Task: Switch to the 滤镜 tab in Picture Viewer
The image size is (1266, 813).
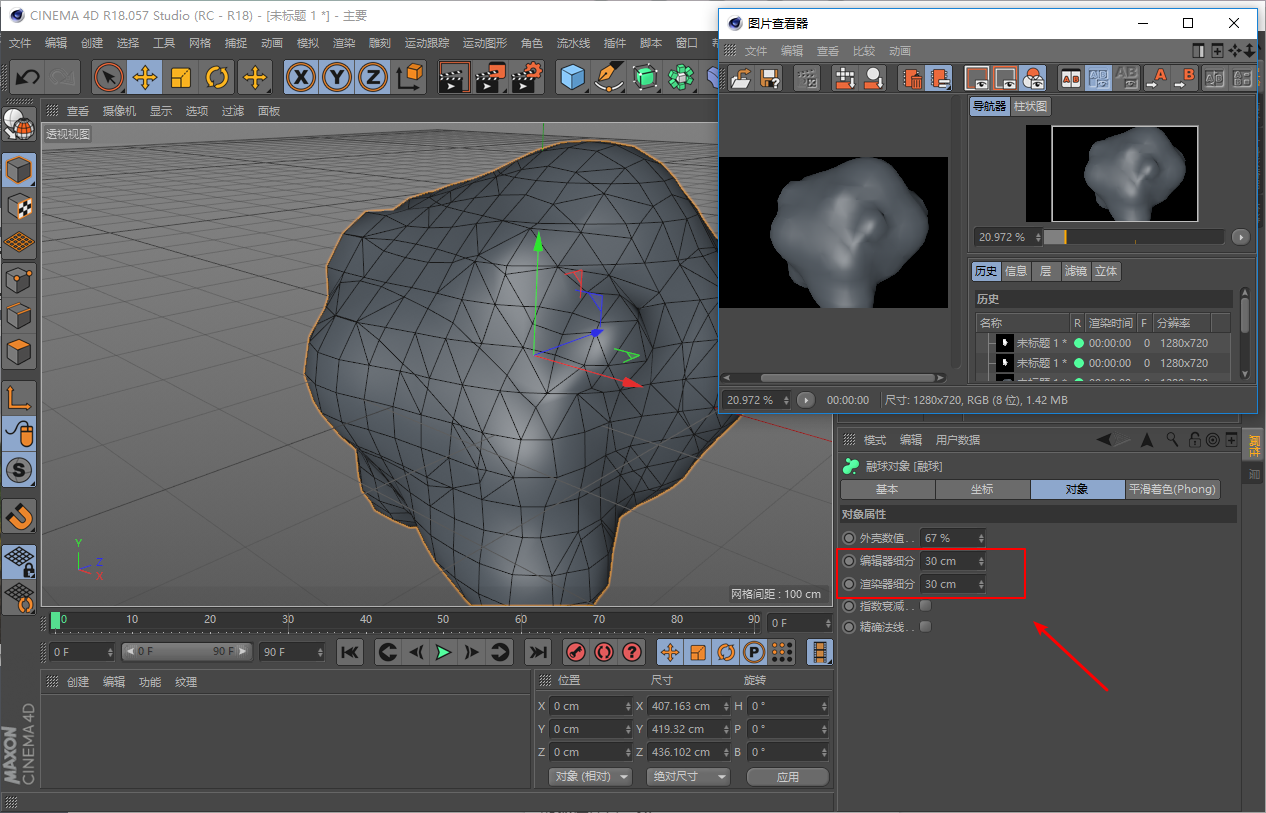Action: (x=1076, y=271)
